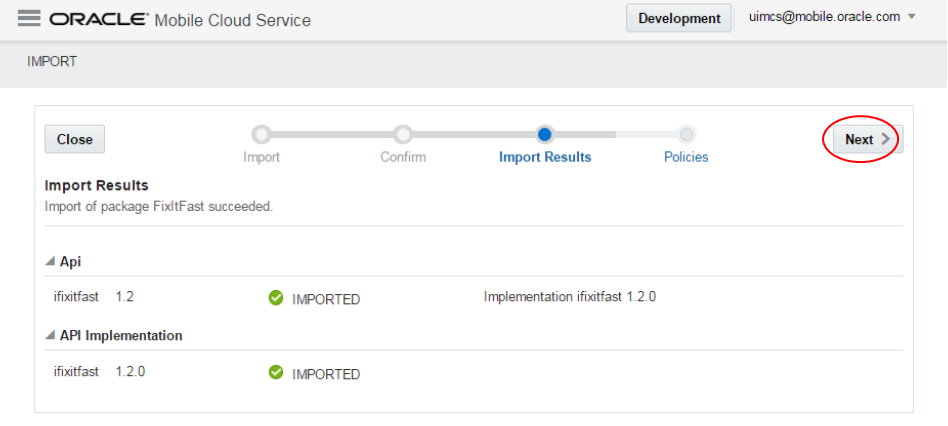Image resolution: width=948 pixels, height=426 pixels.
Task: Click the Oracle logo
Action: click(x=98, y=20)
